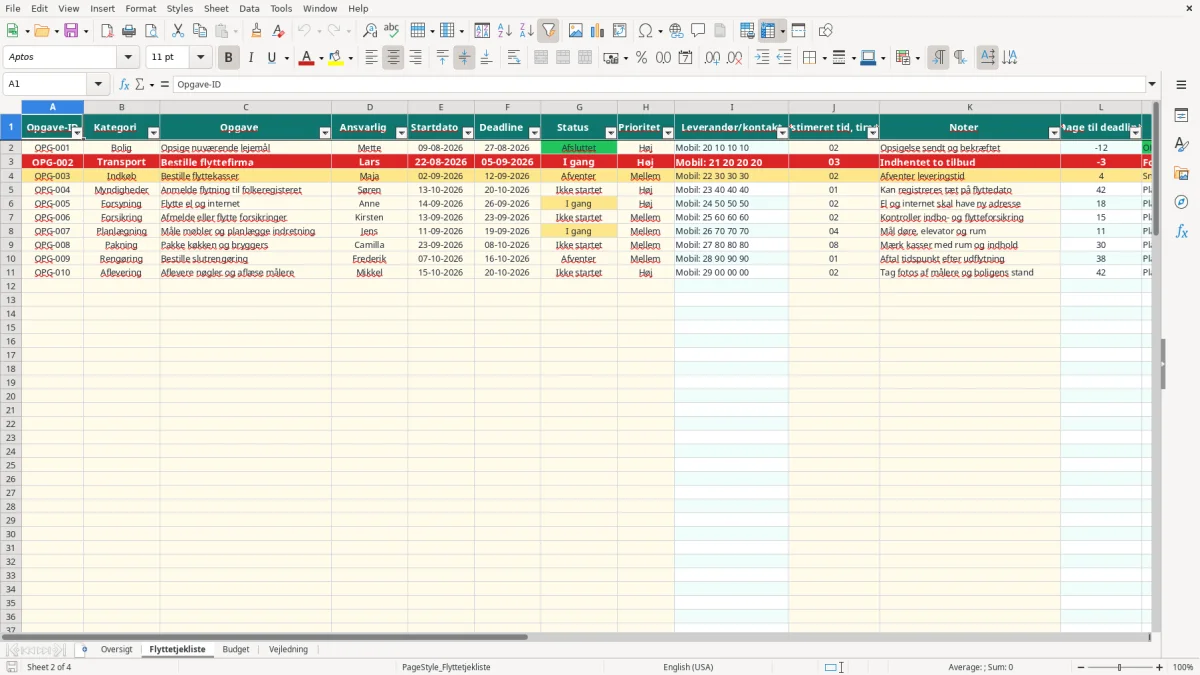Screen dimensions: 1200x675
Task: Click the Print icon
Action: (x=129, y=31)
